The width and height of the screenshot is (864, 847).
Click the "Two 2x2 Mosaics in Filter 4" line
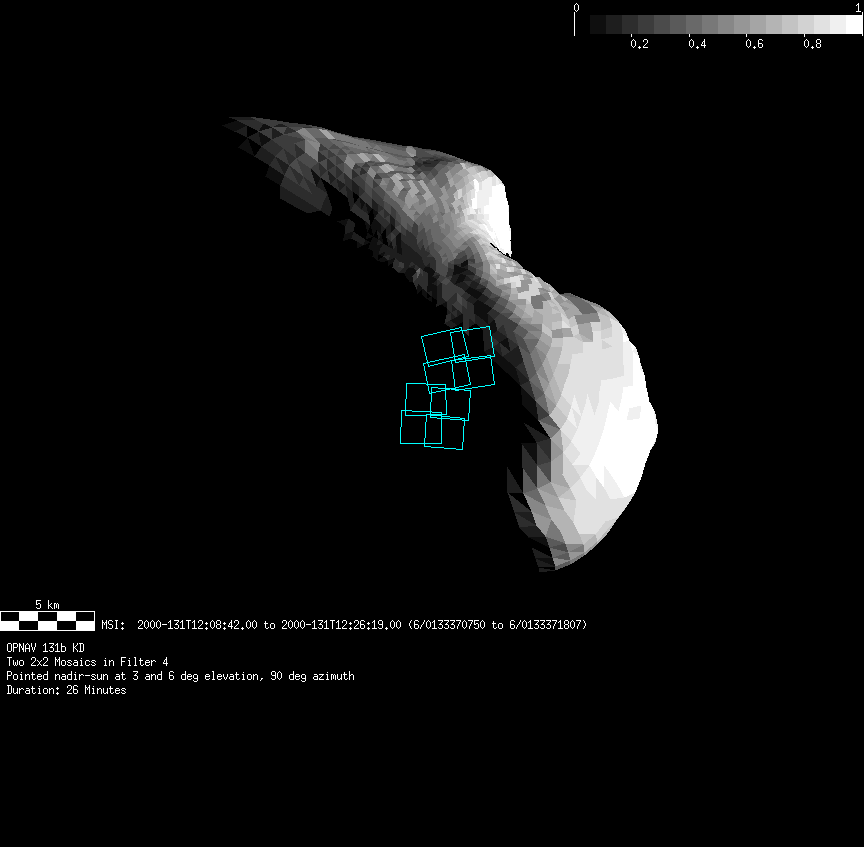pos(87,662)
